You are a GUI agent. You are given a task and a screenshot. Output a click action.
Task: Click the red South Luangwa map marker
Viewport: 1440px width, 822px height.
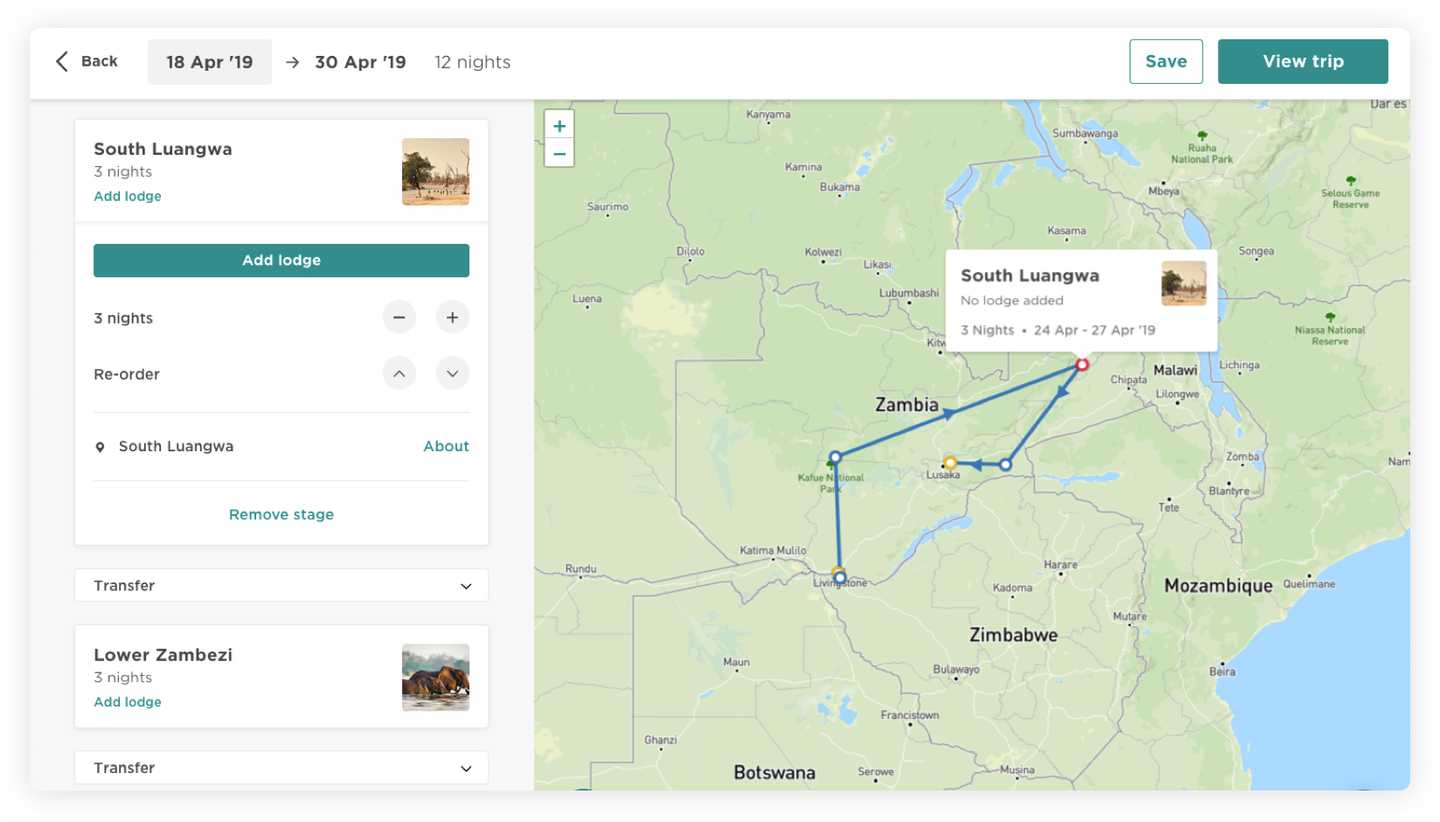click(x=1082, y=365)
